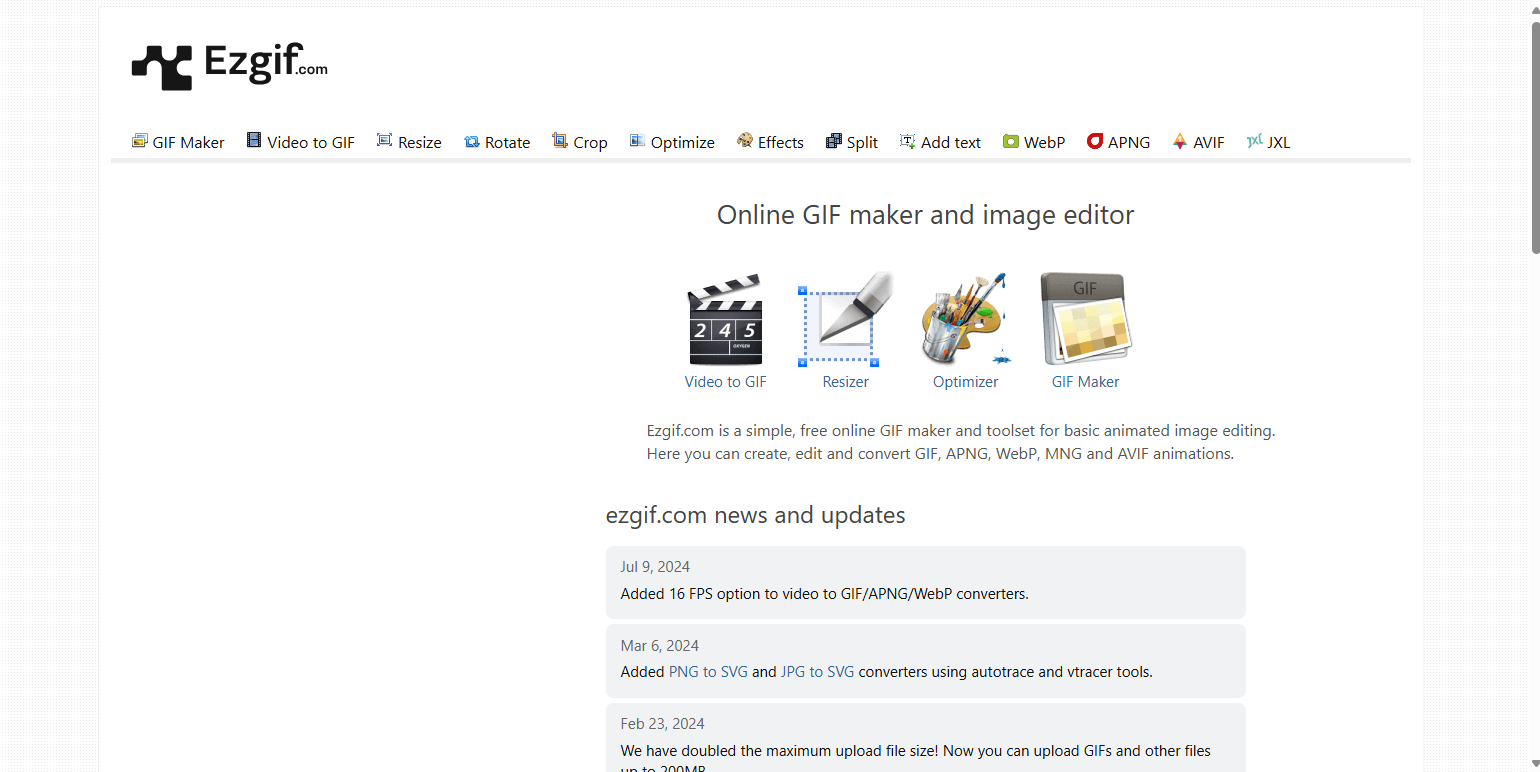Screen dimensions: 1540x772
Task: Click the 'We have doubled the maximum upload' text
Action: coord(916,751)
